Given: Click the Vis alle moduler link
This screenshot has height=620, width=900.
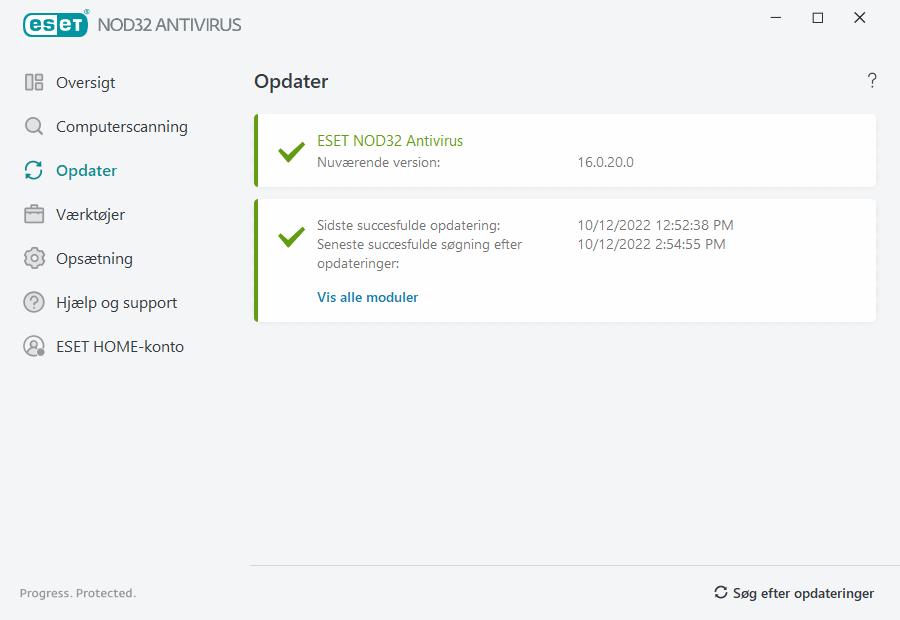Looking at the screenshot, I should coord(367,297).
